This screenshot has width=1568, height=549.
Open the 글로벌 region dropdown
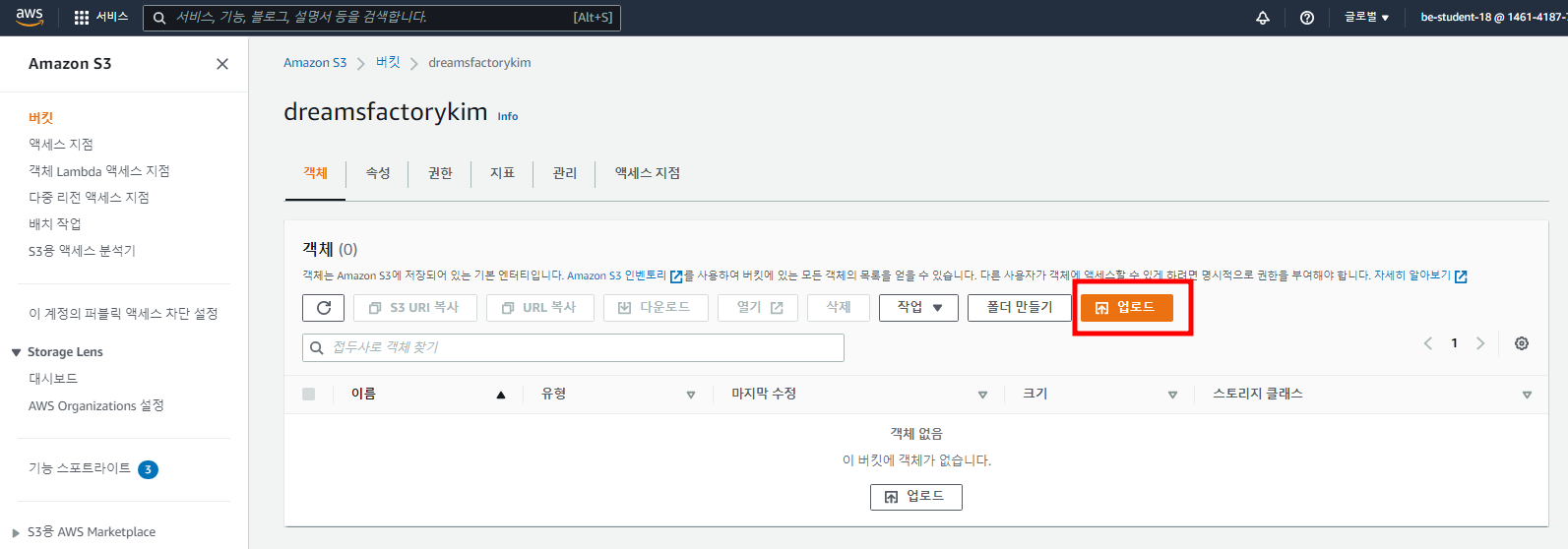coord(1367,17)
